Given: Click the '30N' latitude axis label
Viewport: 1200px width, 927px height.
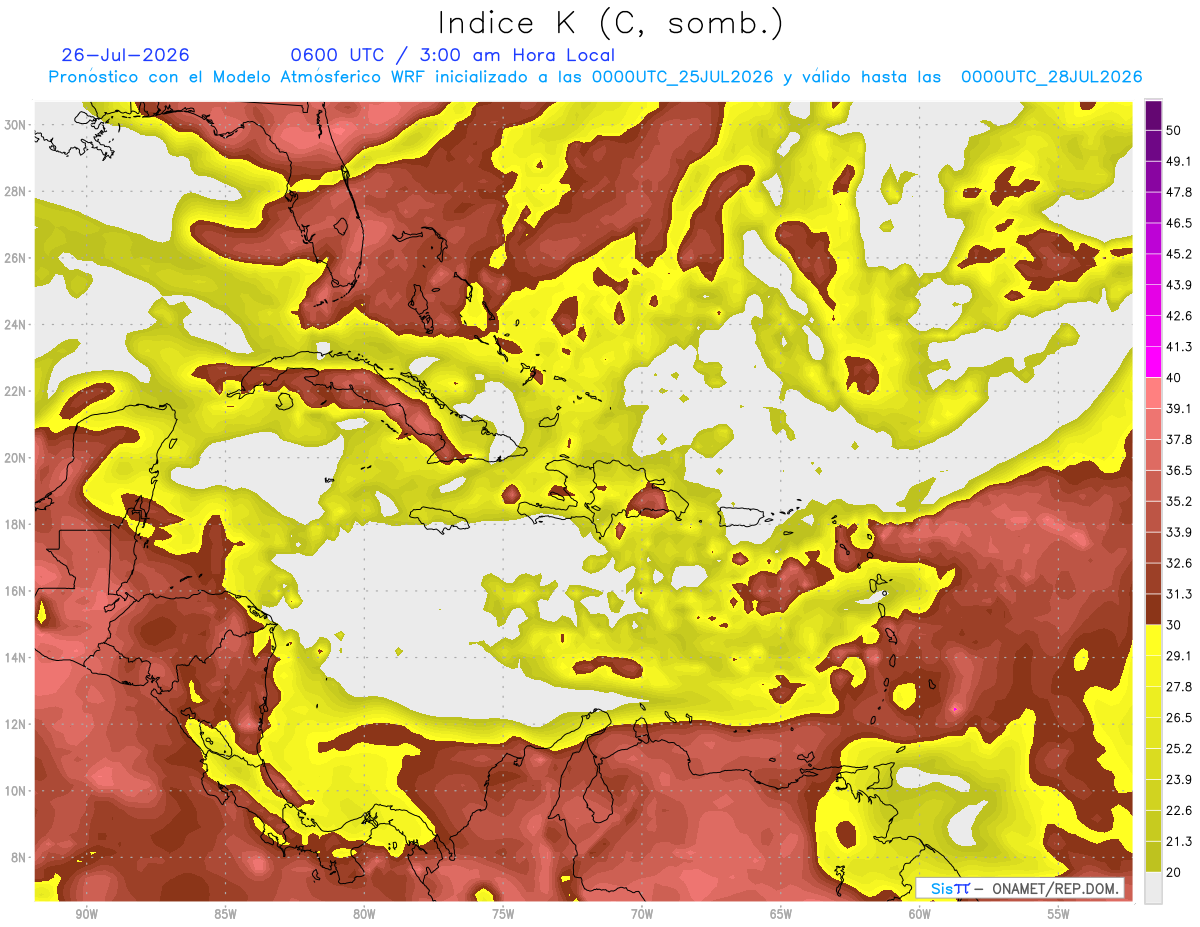Looking at the screenshot, I should pos(15,125).
